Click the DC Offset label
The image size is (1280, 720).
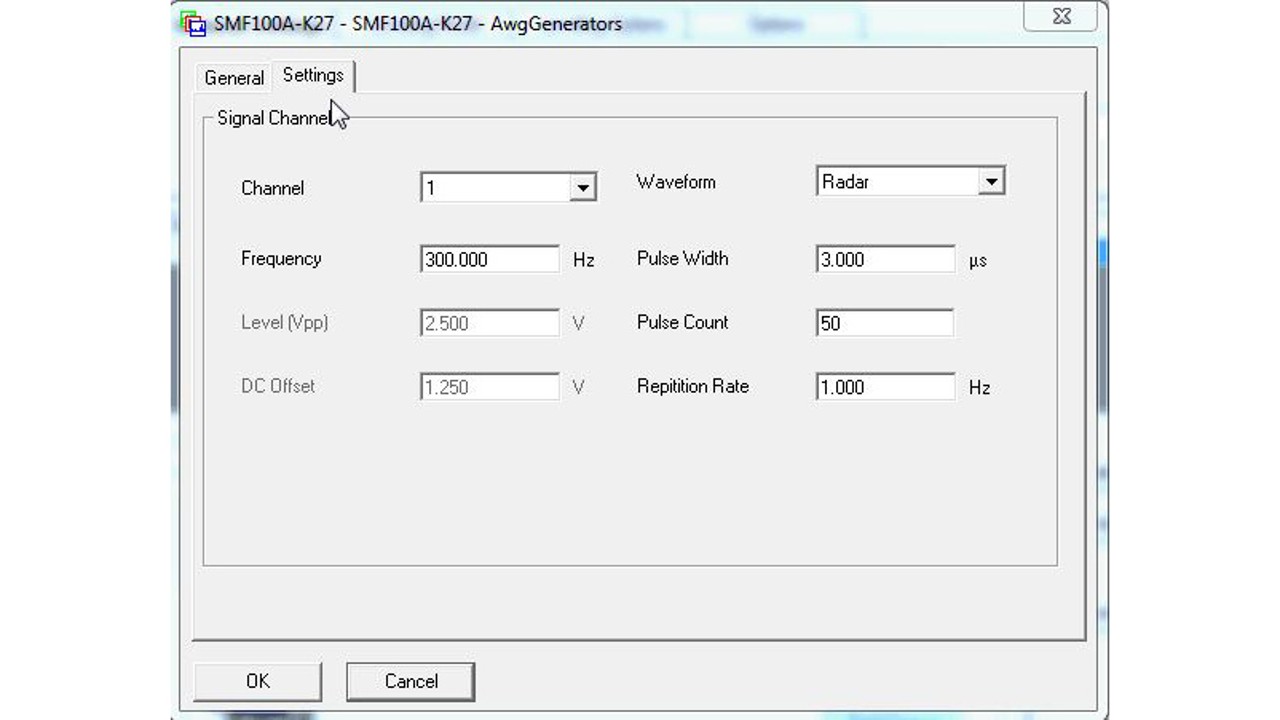pyautogui.click(x=278, y=386)
